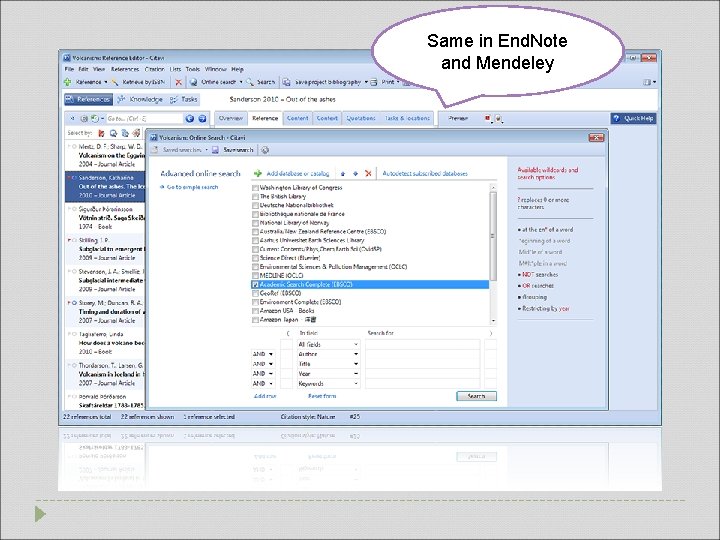This screenshot has width=720, height=540.
Task: Check MEDLINE (OCLC) database
Action: coord(255,276)
